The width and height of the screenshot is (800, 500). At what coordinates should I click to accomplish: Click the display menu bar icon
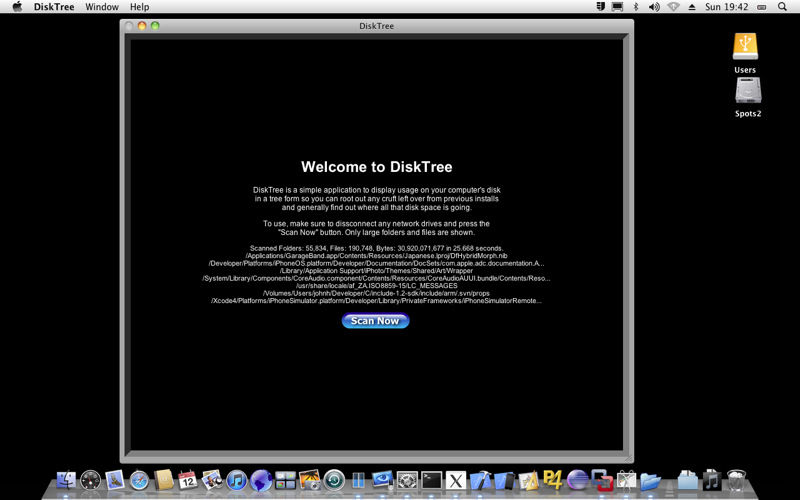(617, 7)
